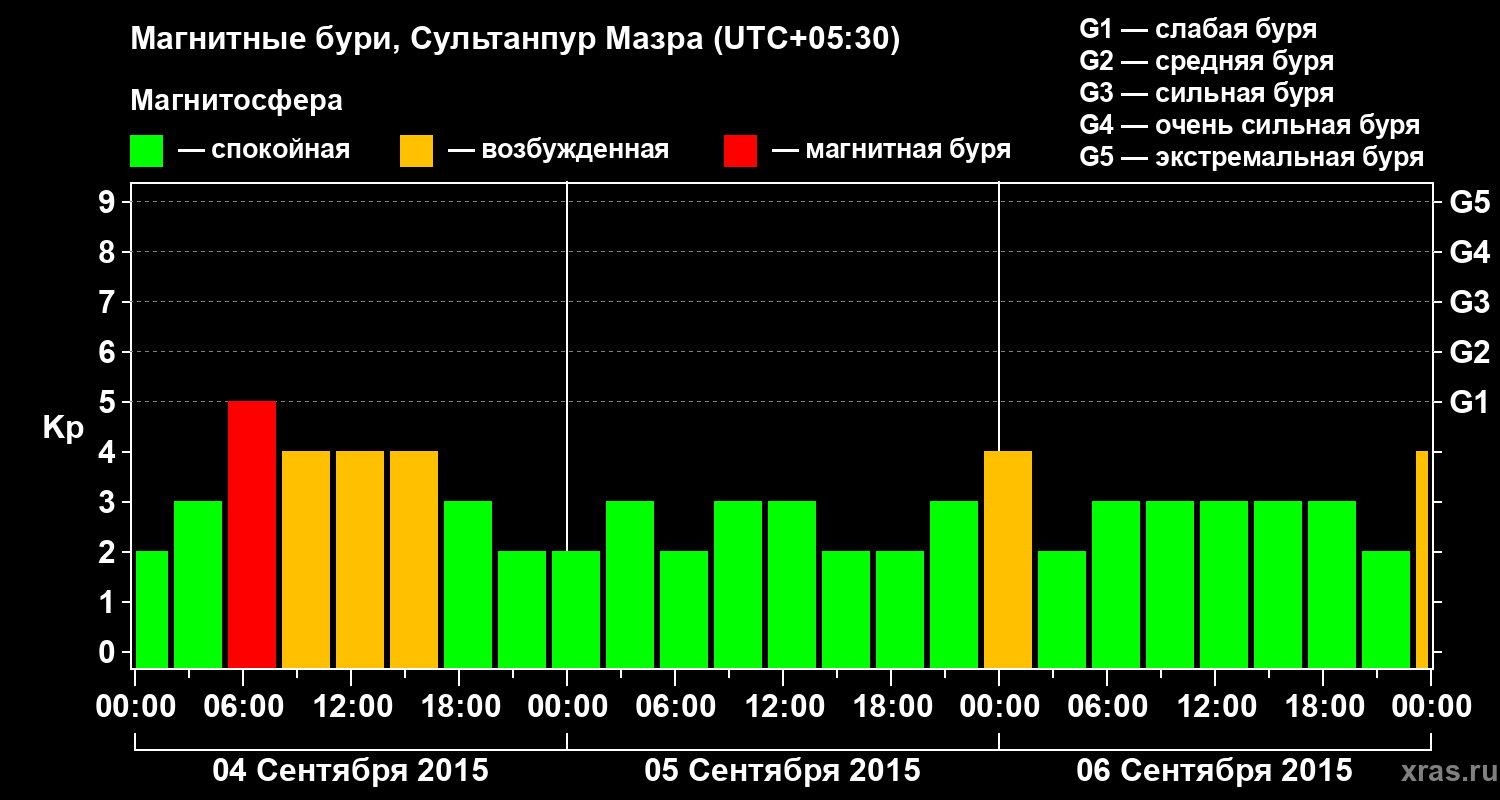Screen dimensions: 1500x800
Task: Click the 'G1' label on right axis
Action: point(1469,402)
